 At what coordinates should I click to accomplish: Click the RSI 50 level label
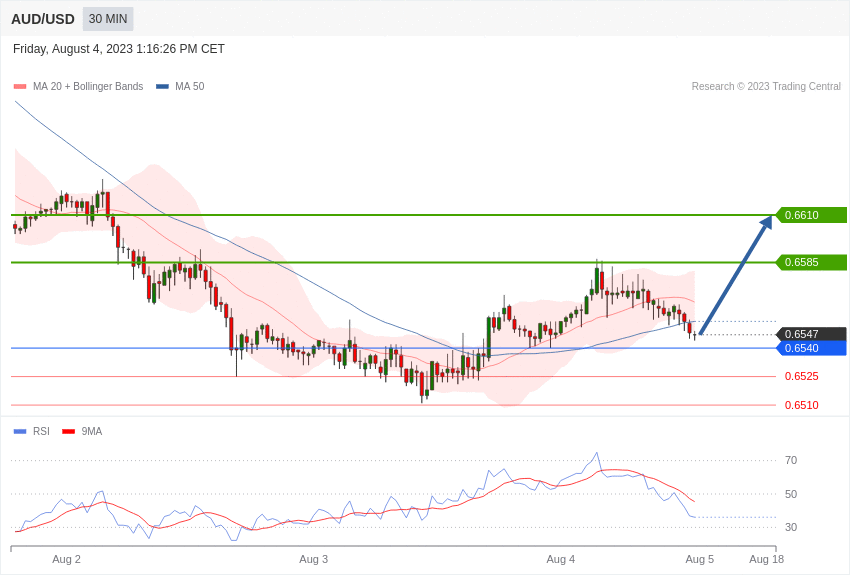tap(791, 494)
